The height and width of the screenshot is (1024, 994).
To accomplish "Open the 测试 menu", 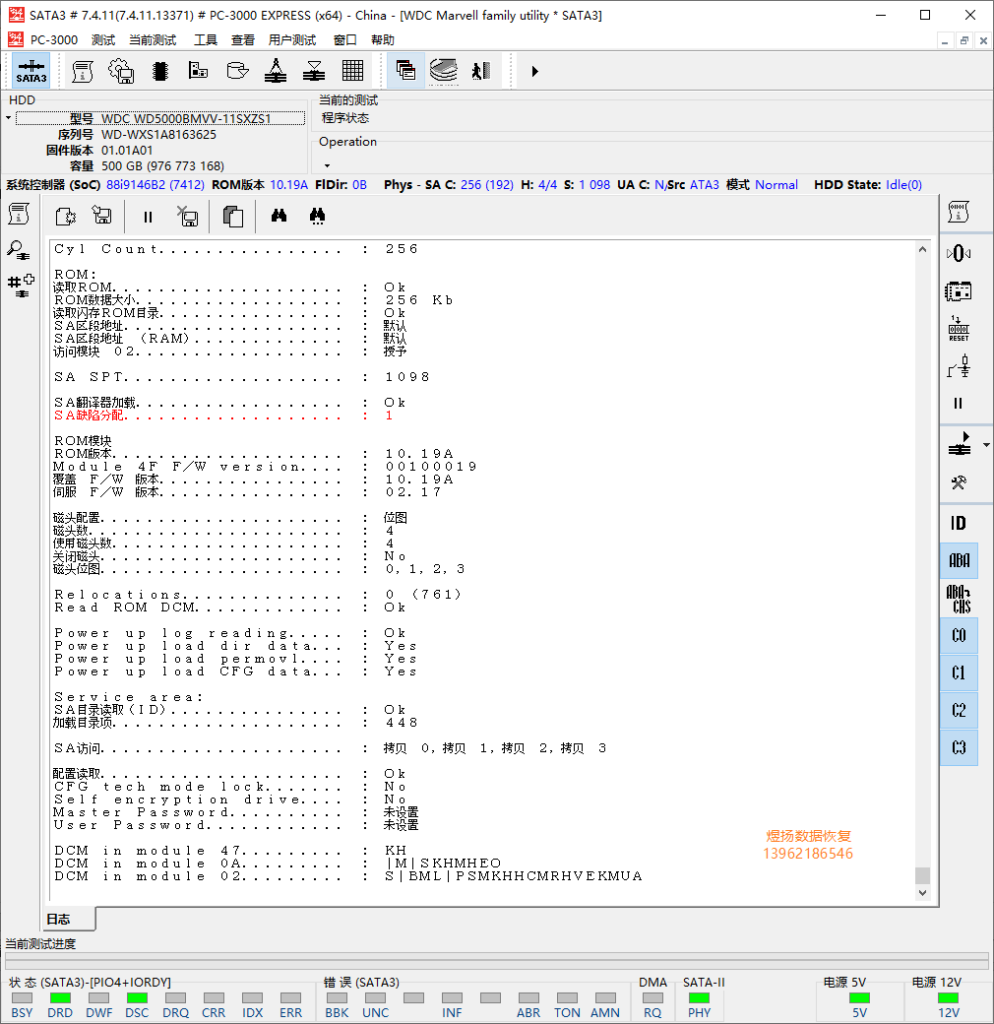I will tap(103, 40).
